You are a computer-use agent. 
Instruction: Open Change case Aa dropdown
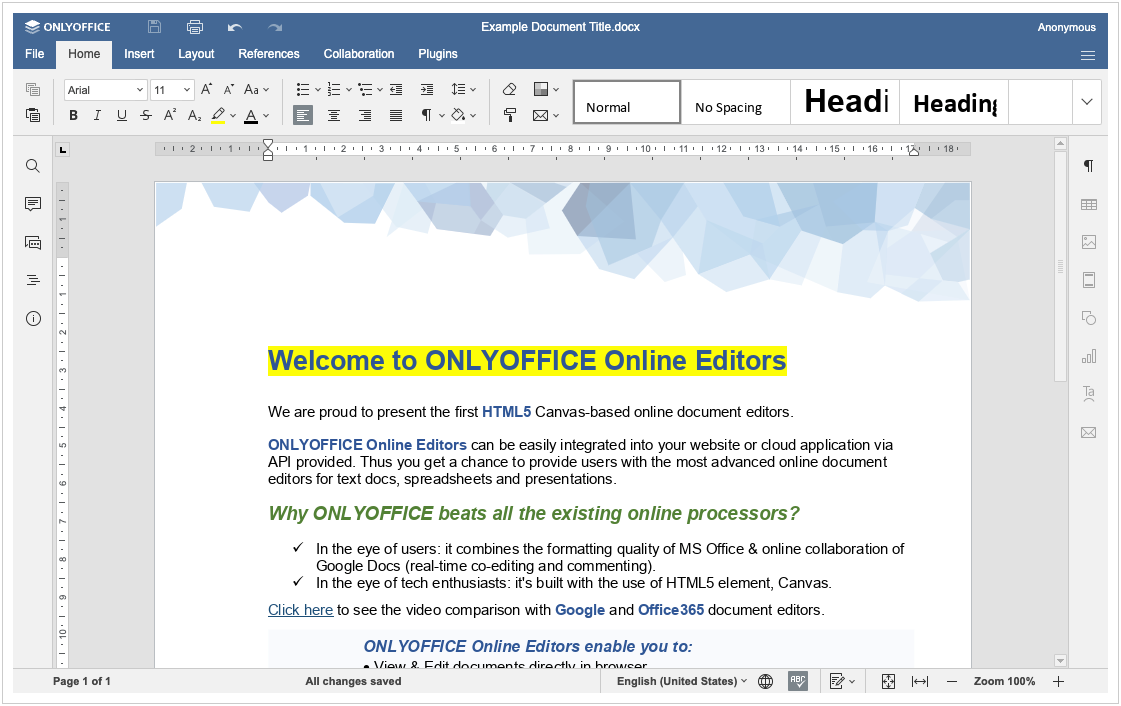[x=256, y=89]
